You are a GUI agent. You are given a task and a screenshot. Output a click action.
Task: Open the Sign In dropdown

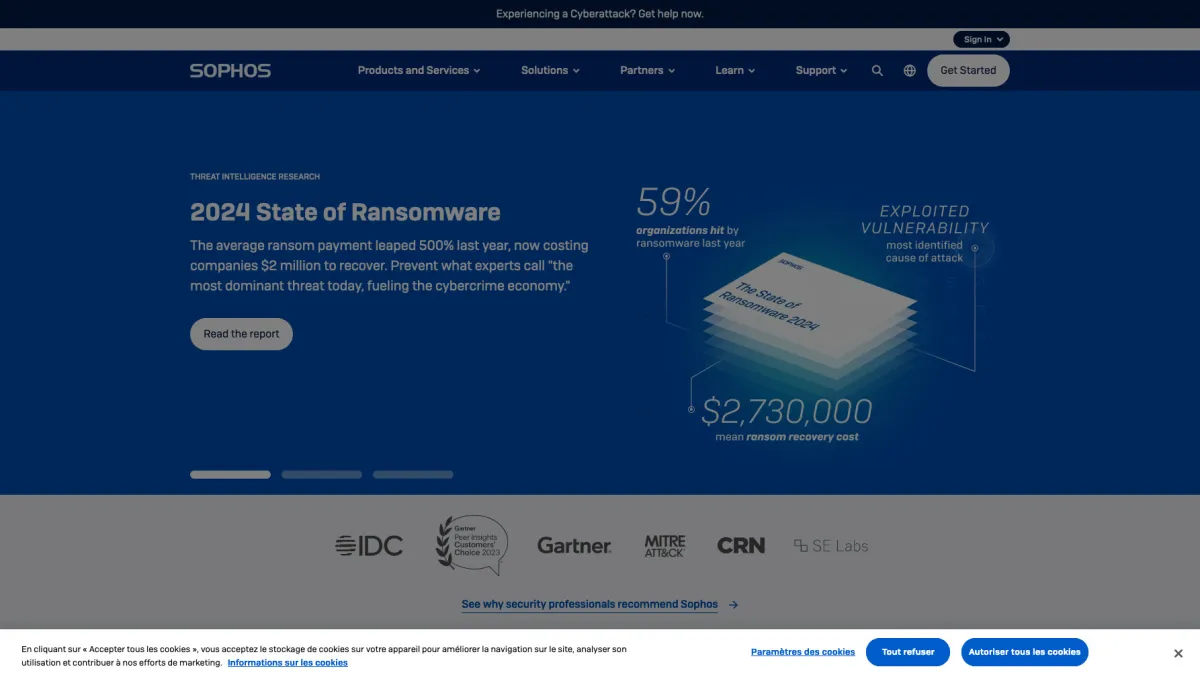tap(981, 40)
